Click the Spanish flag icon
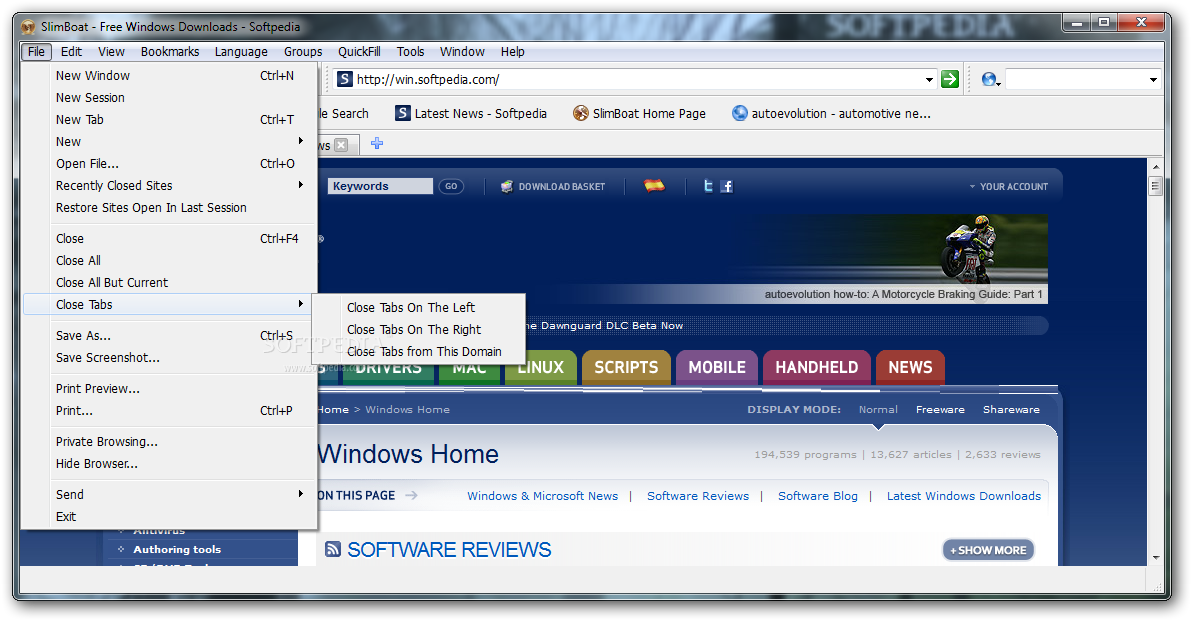The image size is (1192, 621). (654, 185)
